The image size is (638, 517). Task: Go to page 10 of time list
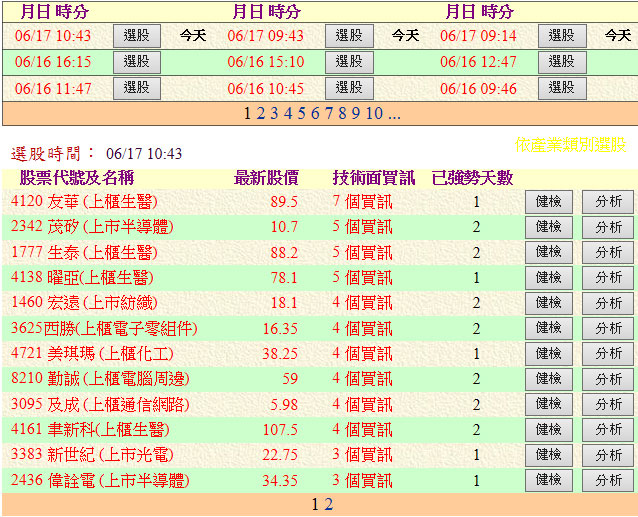coord(374,113)
